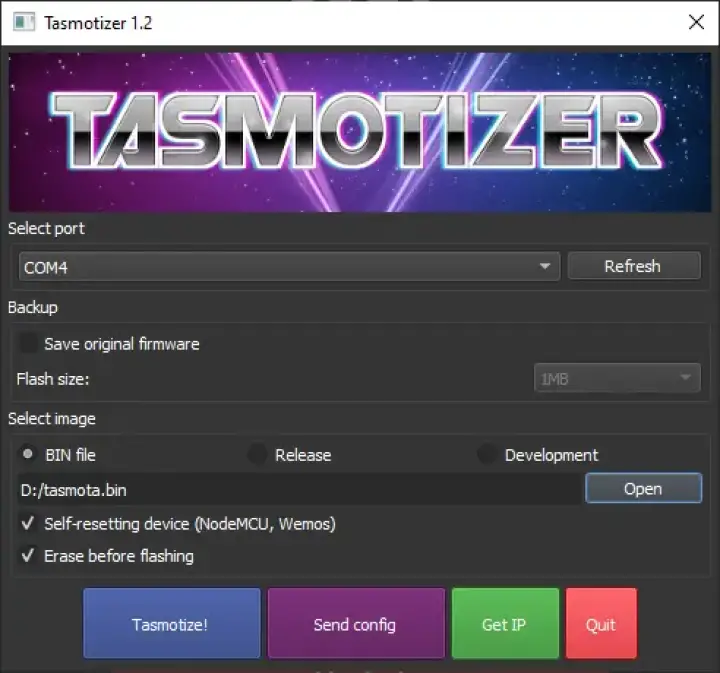Click the Backup section heading
Viewport: 720px width, 673px height.
pos(33,307)
